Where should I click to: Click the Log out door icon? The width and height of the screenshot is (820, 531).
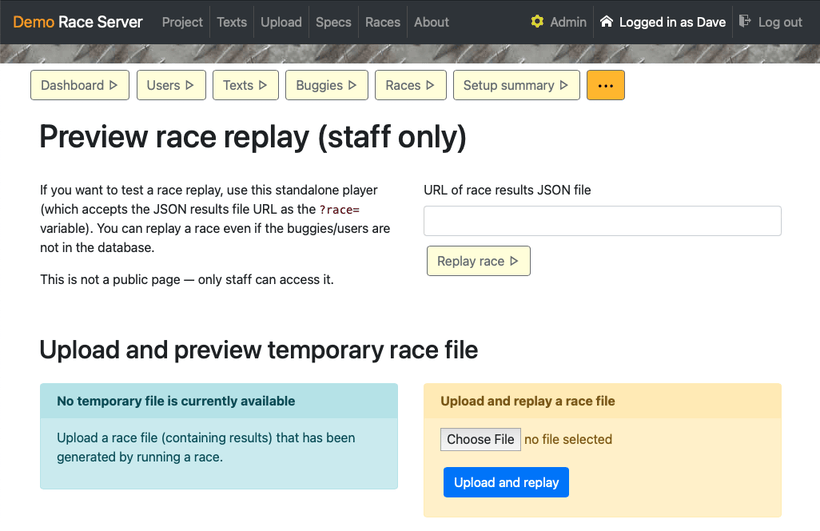click(745, 21)
